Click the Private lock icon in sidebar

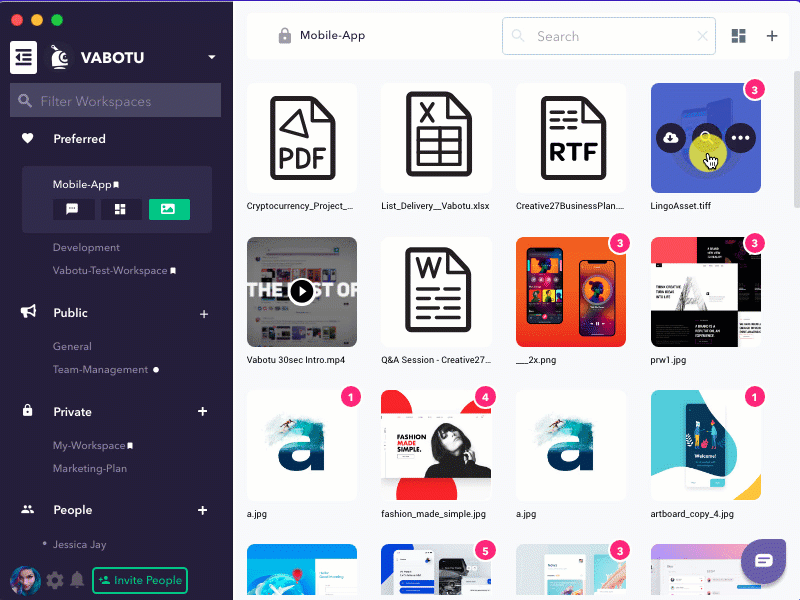pyautogui.click(x=28, y=410)
